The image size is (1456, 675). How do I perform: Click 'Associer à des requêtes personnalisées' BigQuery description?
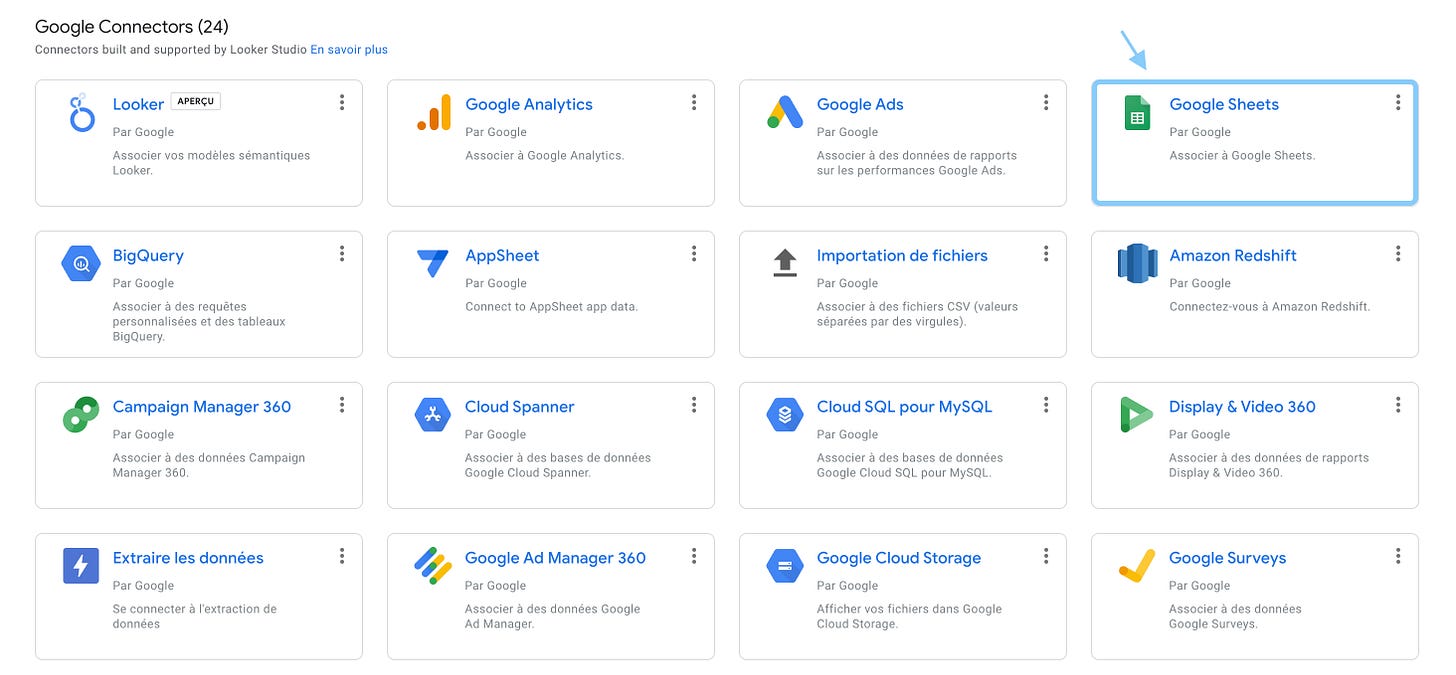point(199,321)
